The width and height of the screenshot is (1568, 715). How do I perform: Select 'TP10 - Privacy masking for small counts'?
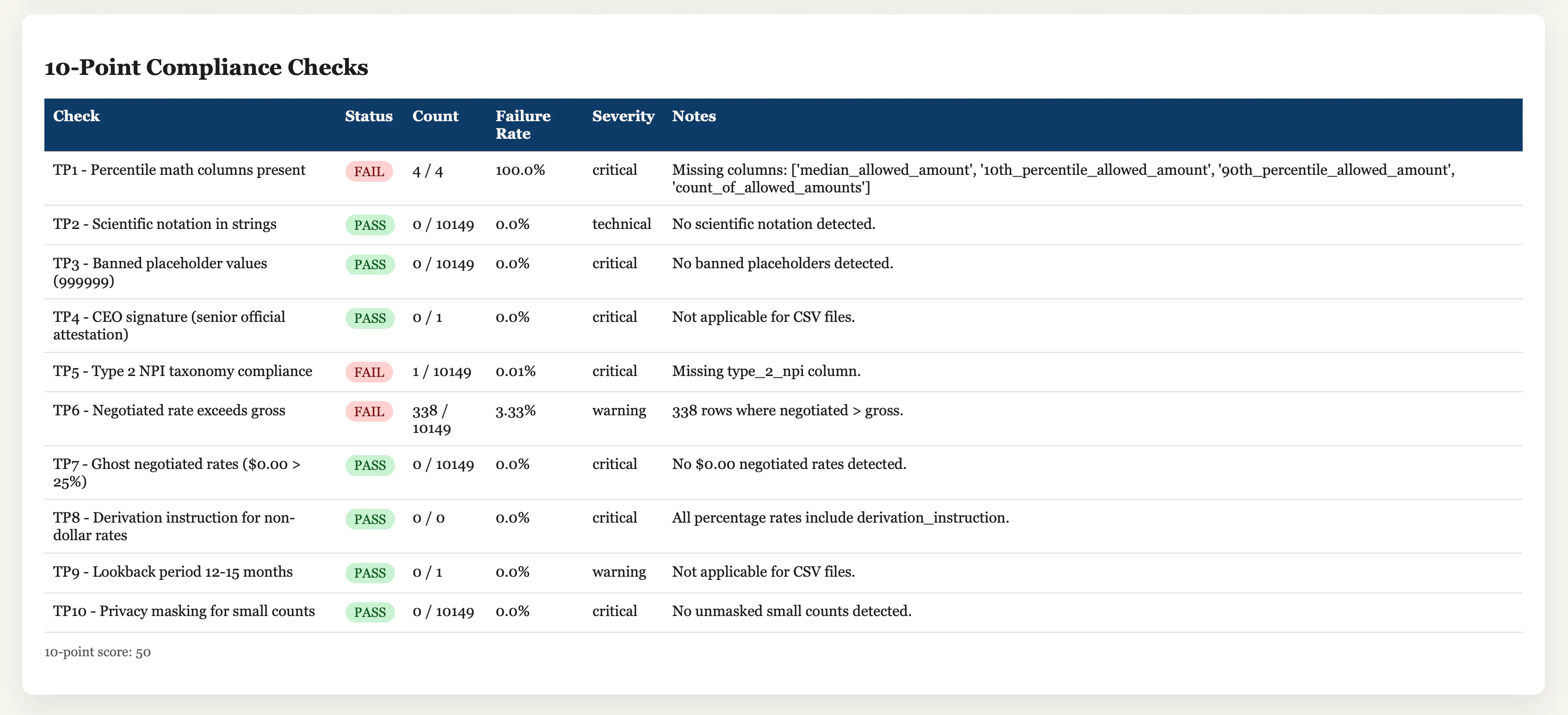(x=184, y=611)
